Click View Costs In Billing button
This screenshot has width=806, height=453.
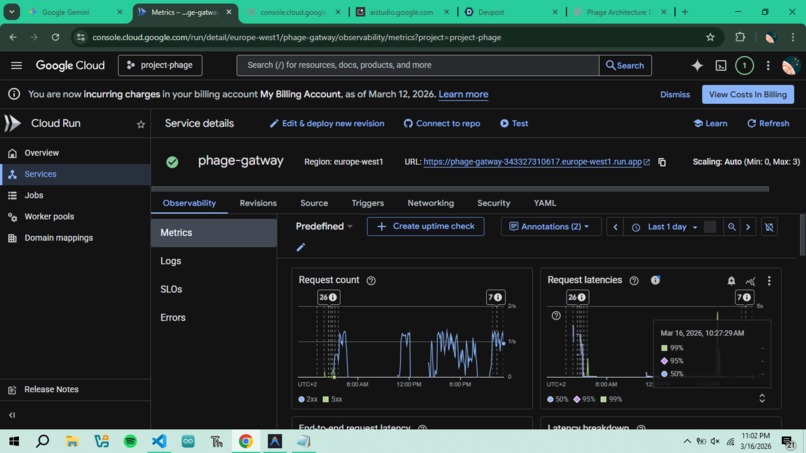[x=747, y=95]
